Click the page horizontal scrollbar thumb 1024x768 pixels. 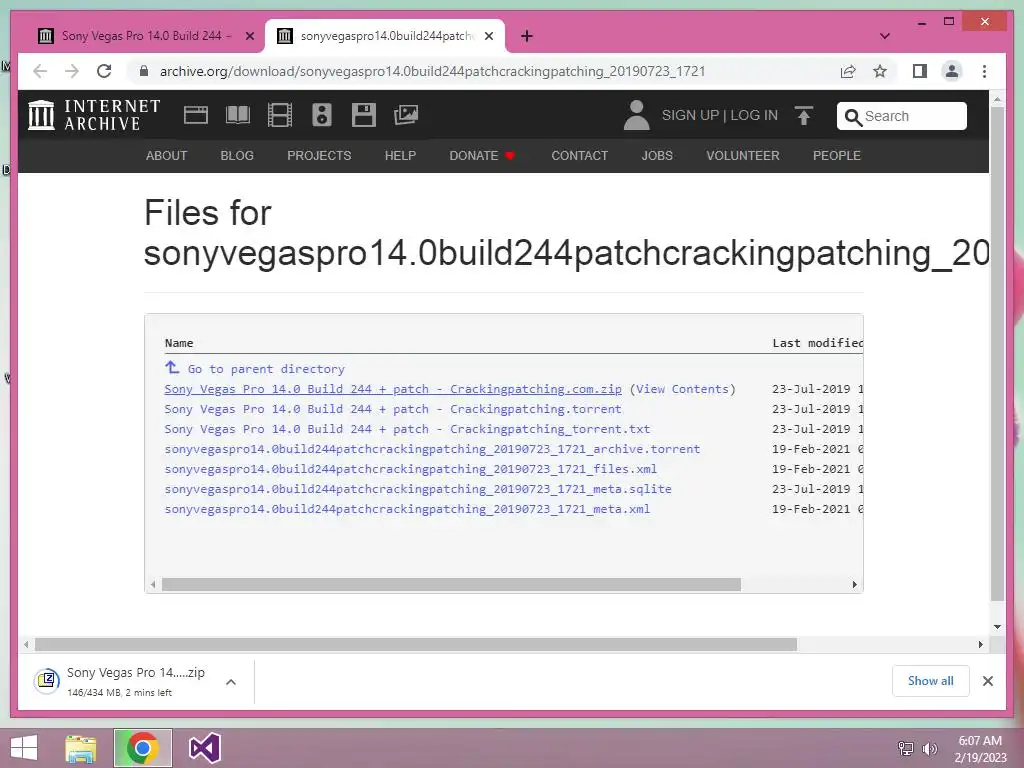tap(416, 645)
